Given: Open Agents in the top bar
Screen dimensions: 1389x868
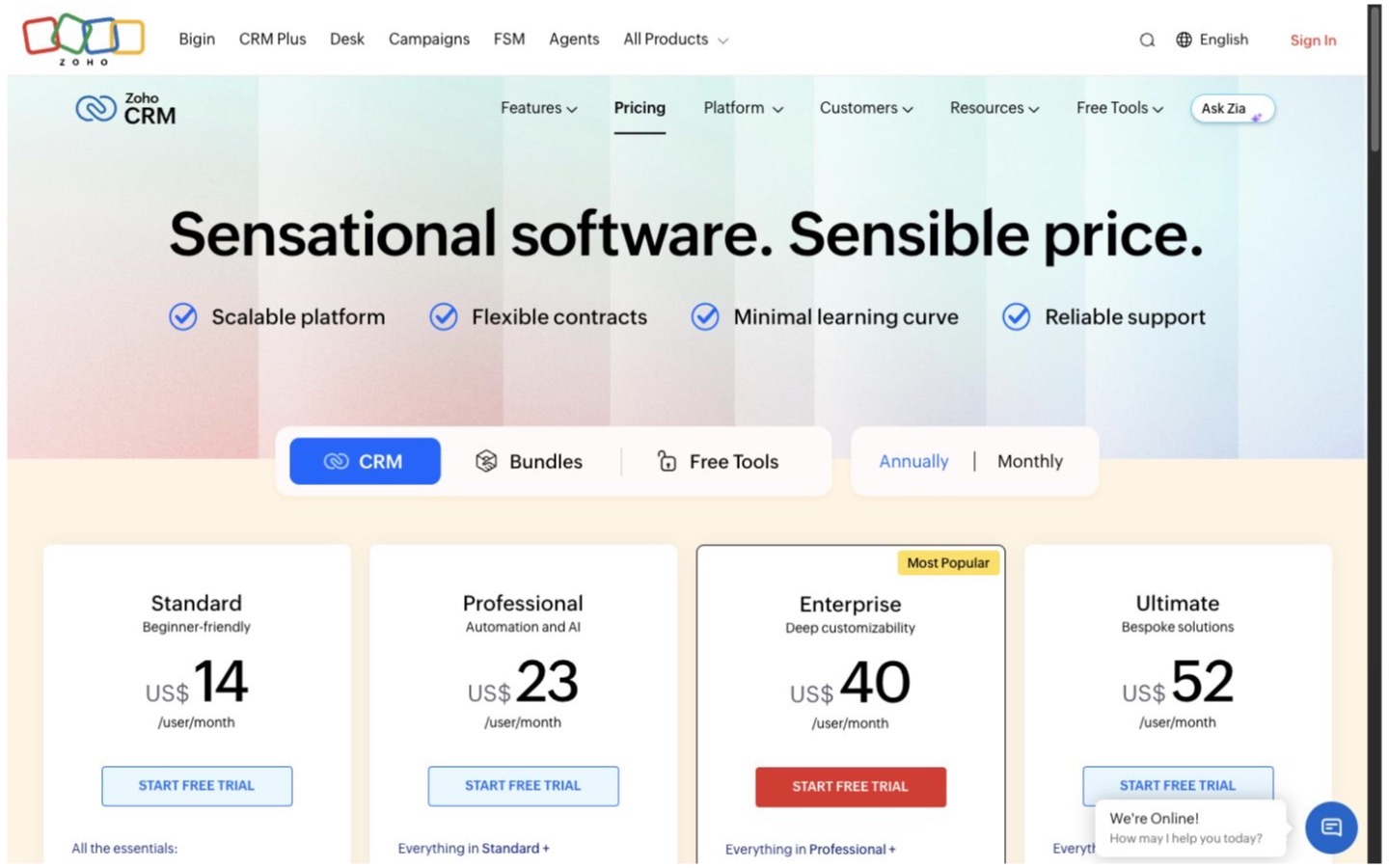Looking at the screenshot, I should click(x=574, y=40).
